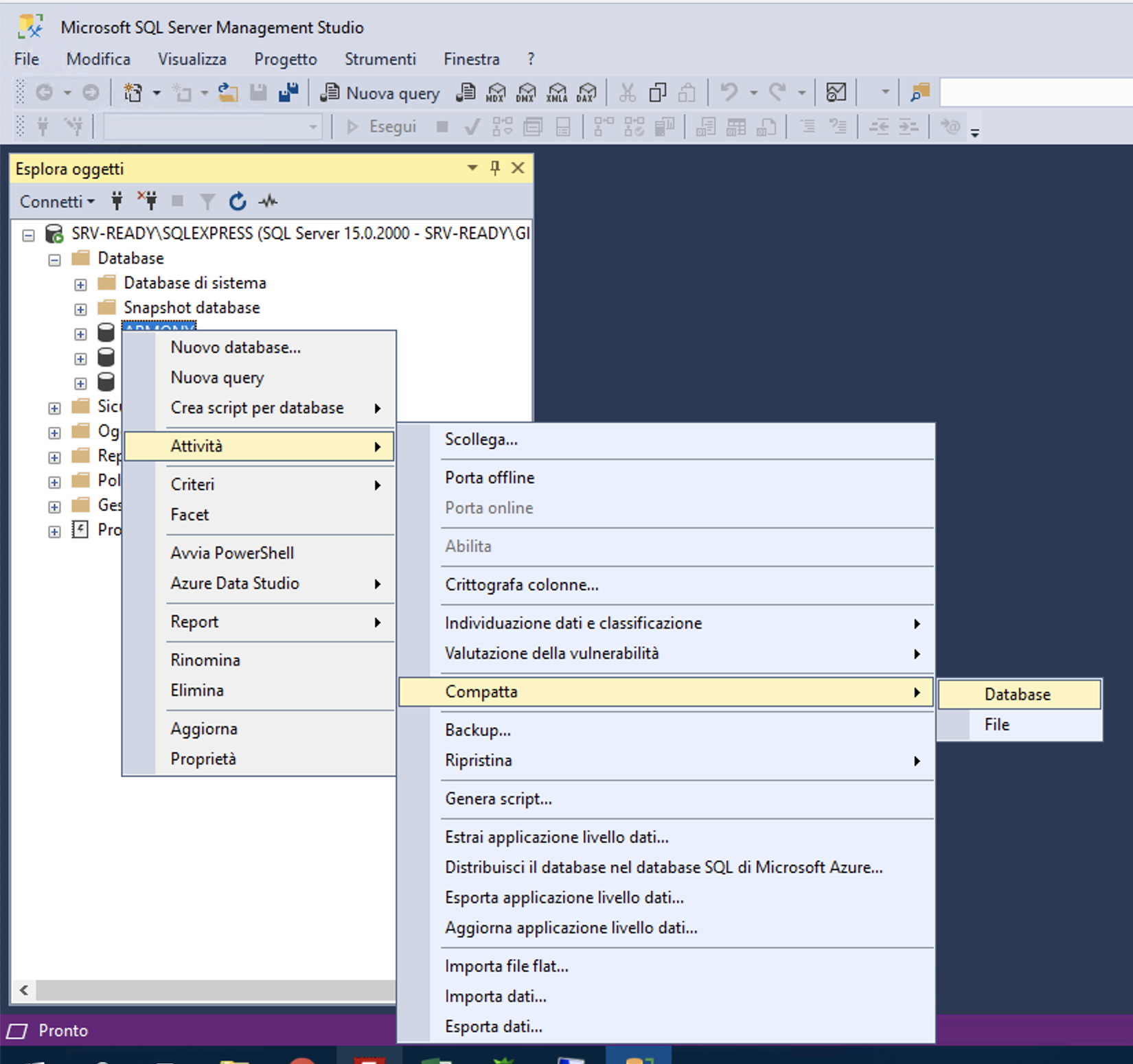This screenshot has width=1133, height=1064.
Task: Open the Finestra menu
Action: click(x=472, y=59)
